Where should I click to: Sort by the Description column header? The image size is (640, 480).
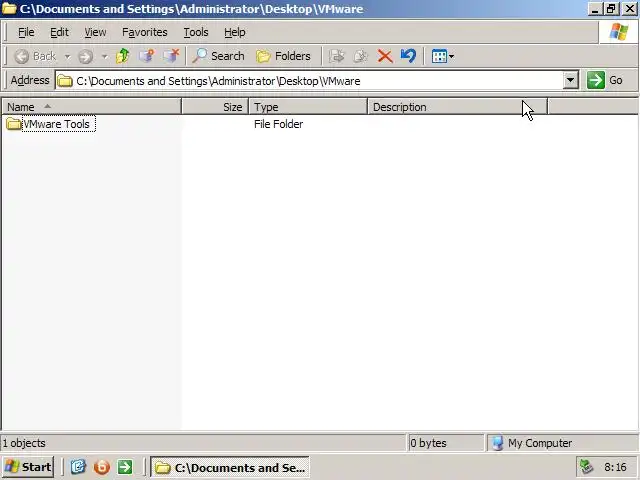(x=458, y=107)
